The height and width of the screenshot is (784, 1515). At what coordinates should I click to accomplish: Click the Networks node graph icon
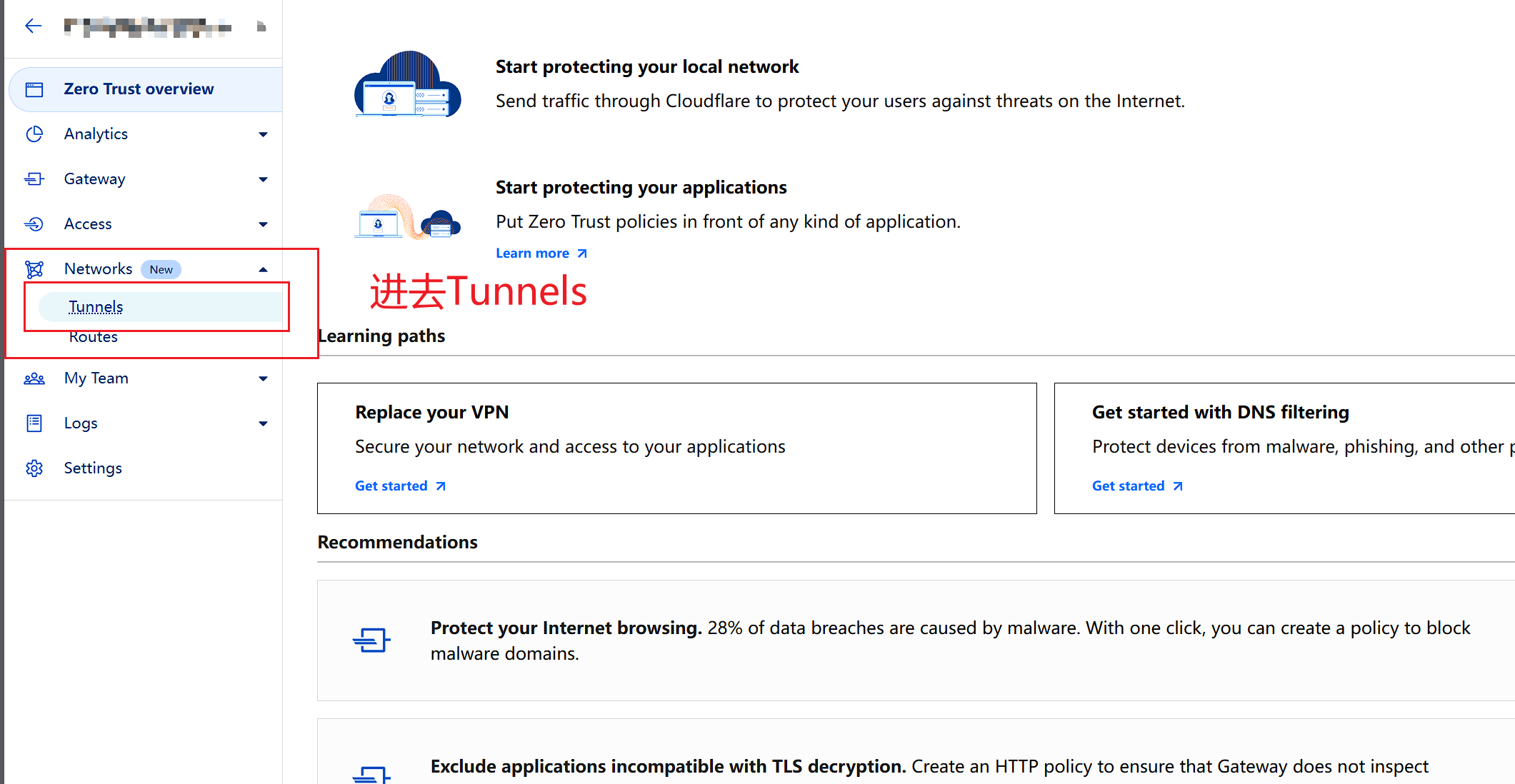pyautogui.click(x=34, y=269)
